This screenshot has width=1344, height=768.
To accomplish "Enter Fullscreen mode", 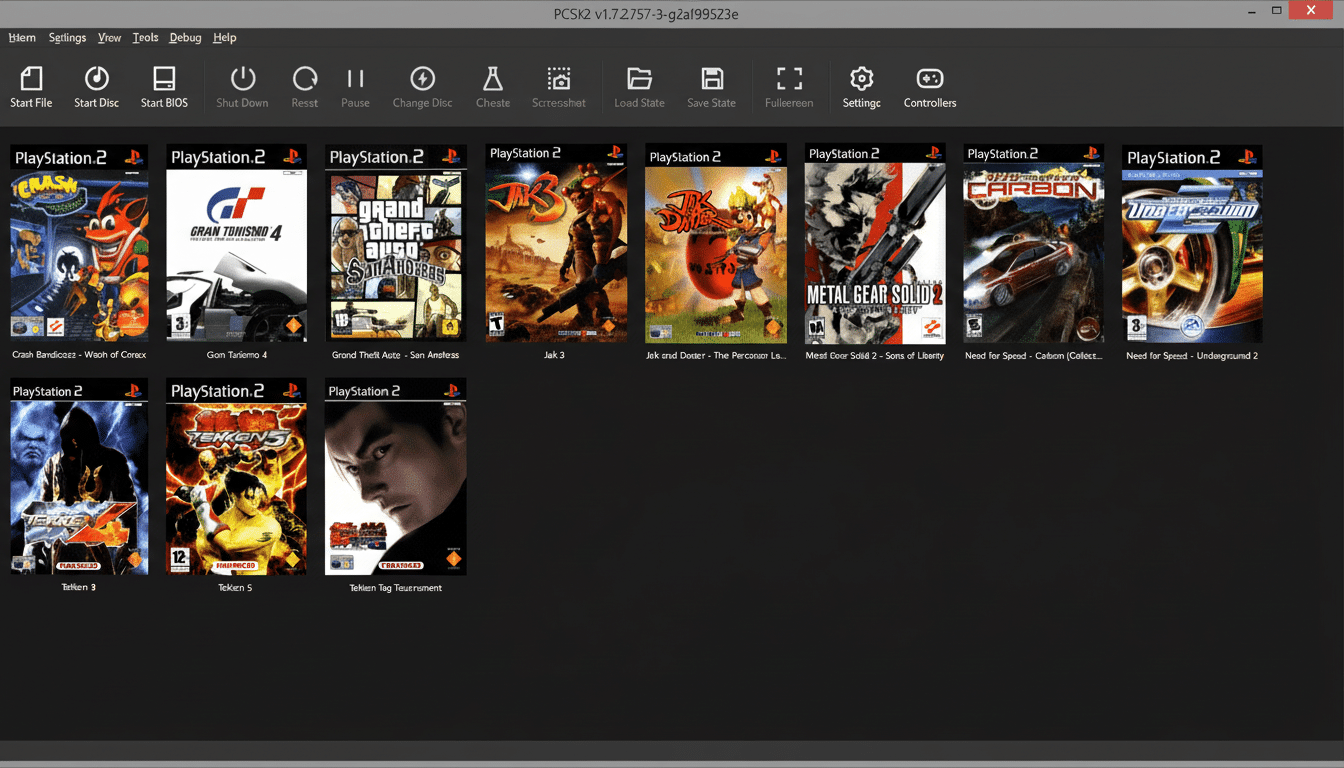I will click(789, 85).
